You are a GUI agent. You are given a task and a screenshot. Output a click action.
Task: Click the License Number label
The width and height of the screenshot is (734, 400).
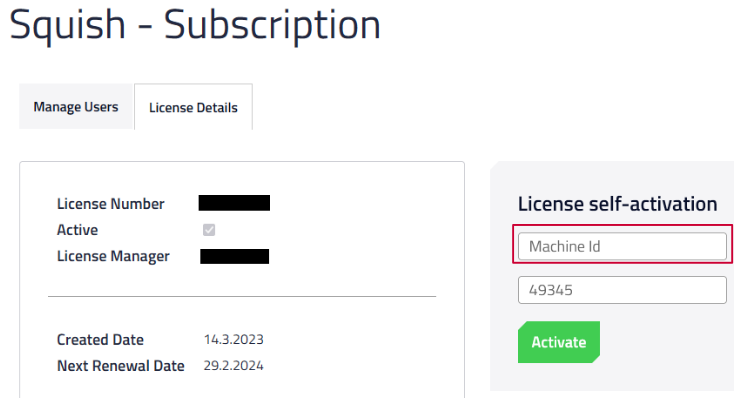[x=111, y=204]
